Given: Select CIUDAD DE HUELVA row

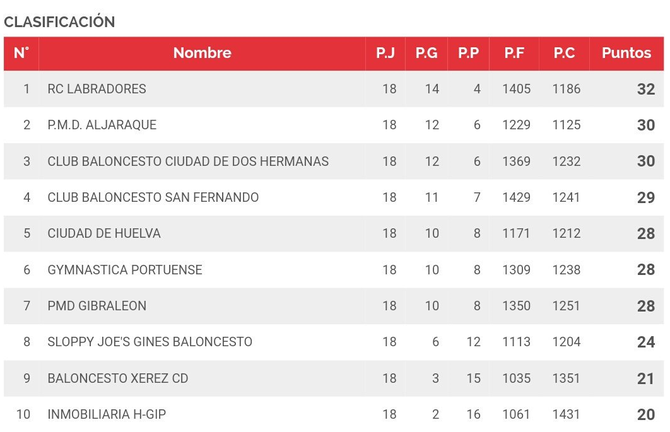Looking at the screenshot, I should click(x=104, y=233).
